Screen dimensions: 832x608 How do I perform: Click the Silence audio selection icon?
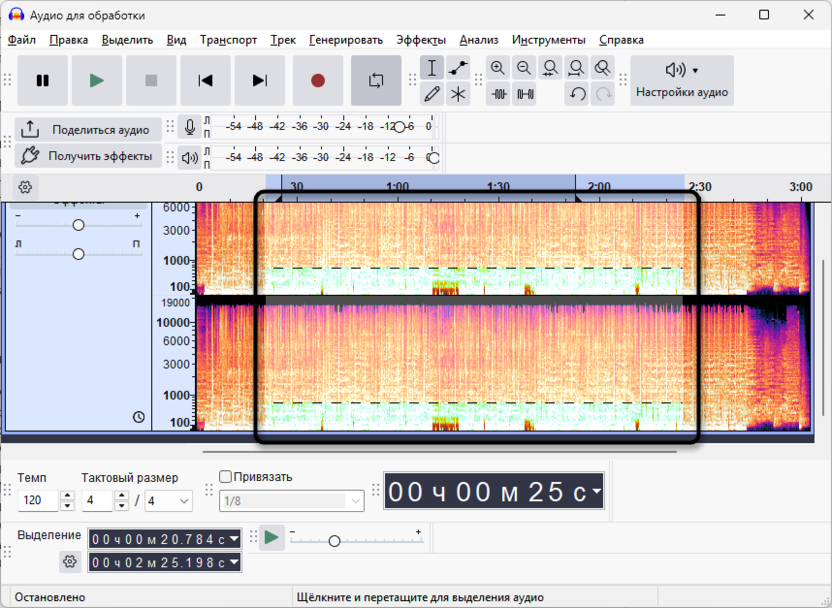pos(524,95)
